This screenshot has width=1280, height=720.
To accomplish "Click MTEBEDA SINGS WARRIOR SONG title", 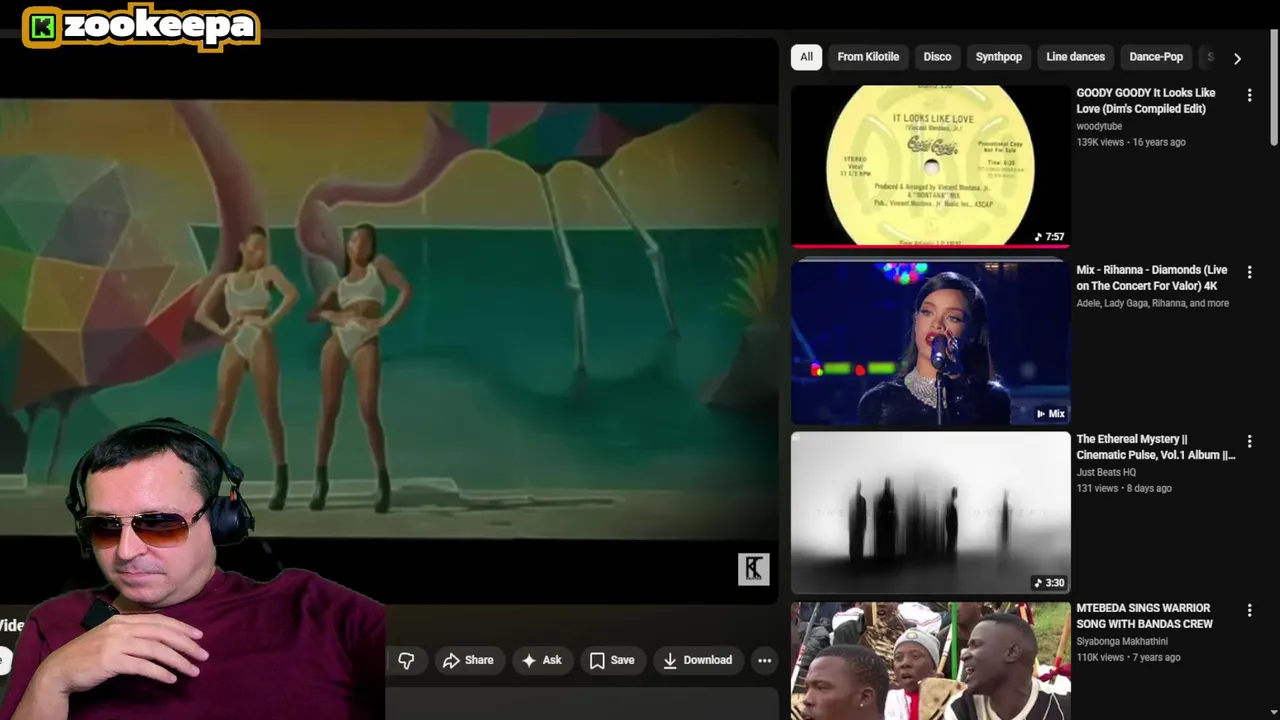I will pyautogui.click(x=1144, y=616).
